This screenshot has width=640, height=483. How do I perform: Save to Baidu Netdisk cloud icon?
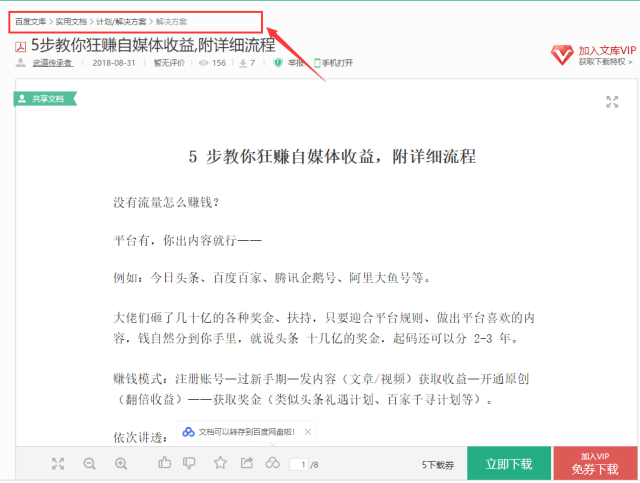[273, 463]
